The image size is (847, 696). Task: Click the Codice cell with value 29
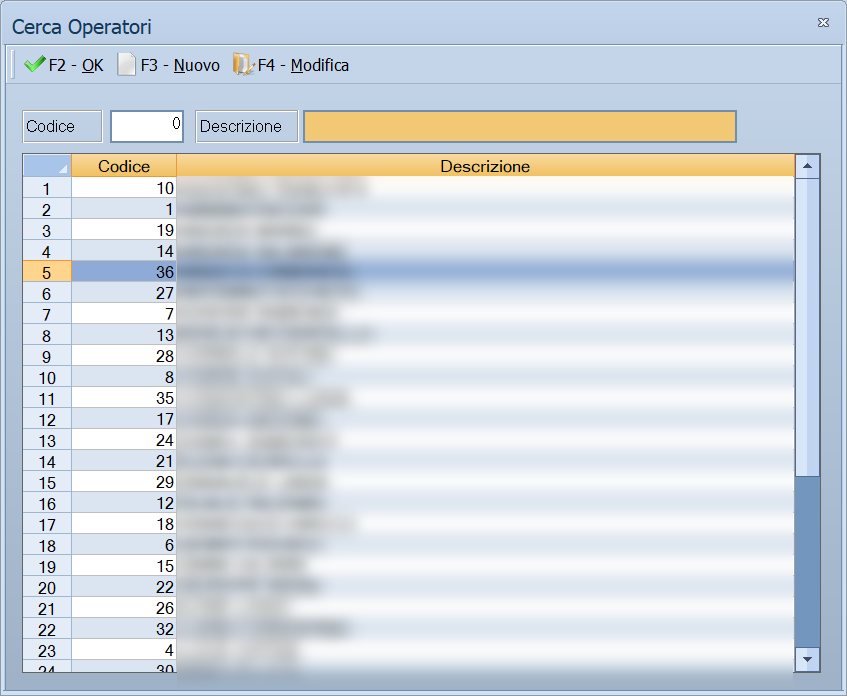pos(124,482)
